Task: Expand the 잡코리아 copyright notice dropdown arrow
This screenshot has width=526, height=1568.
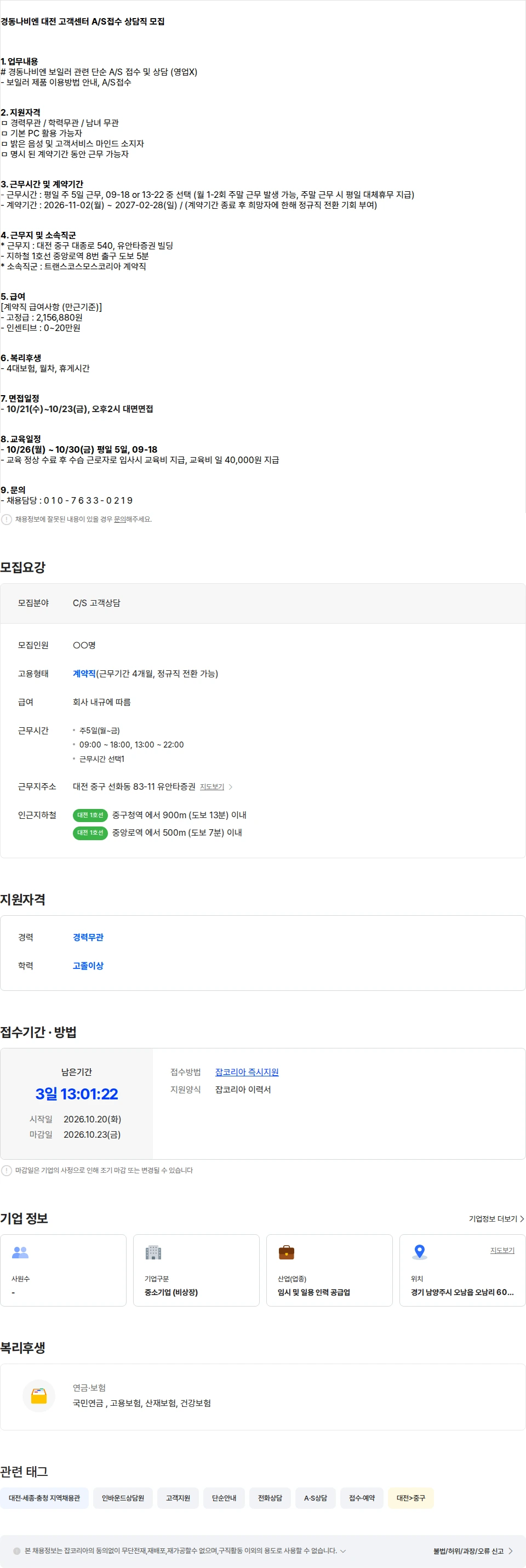Action: pos(343,1551)
